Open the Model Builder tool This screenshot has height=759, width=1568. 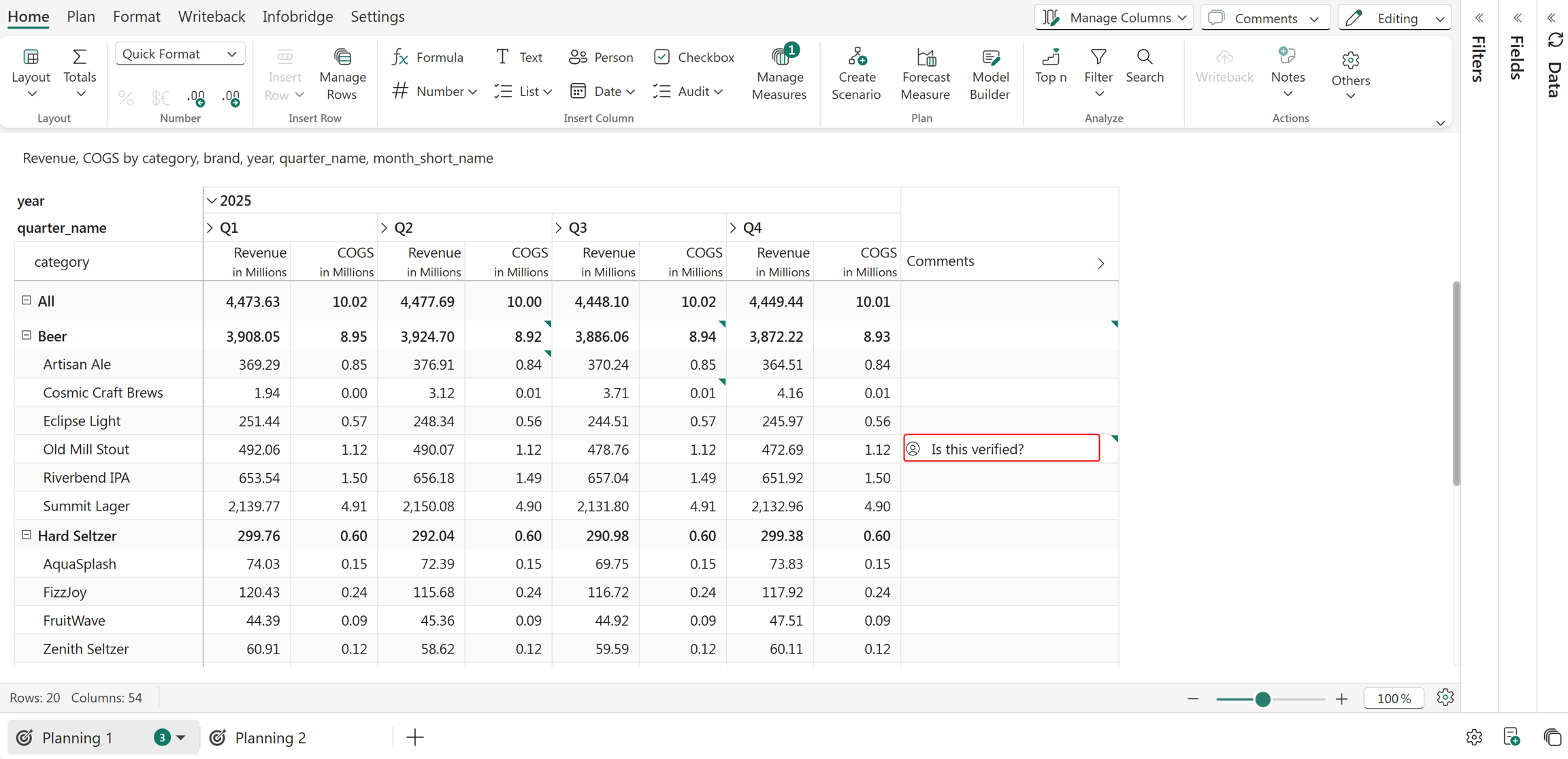click(990, 74)
